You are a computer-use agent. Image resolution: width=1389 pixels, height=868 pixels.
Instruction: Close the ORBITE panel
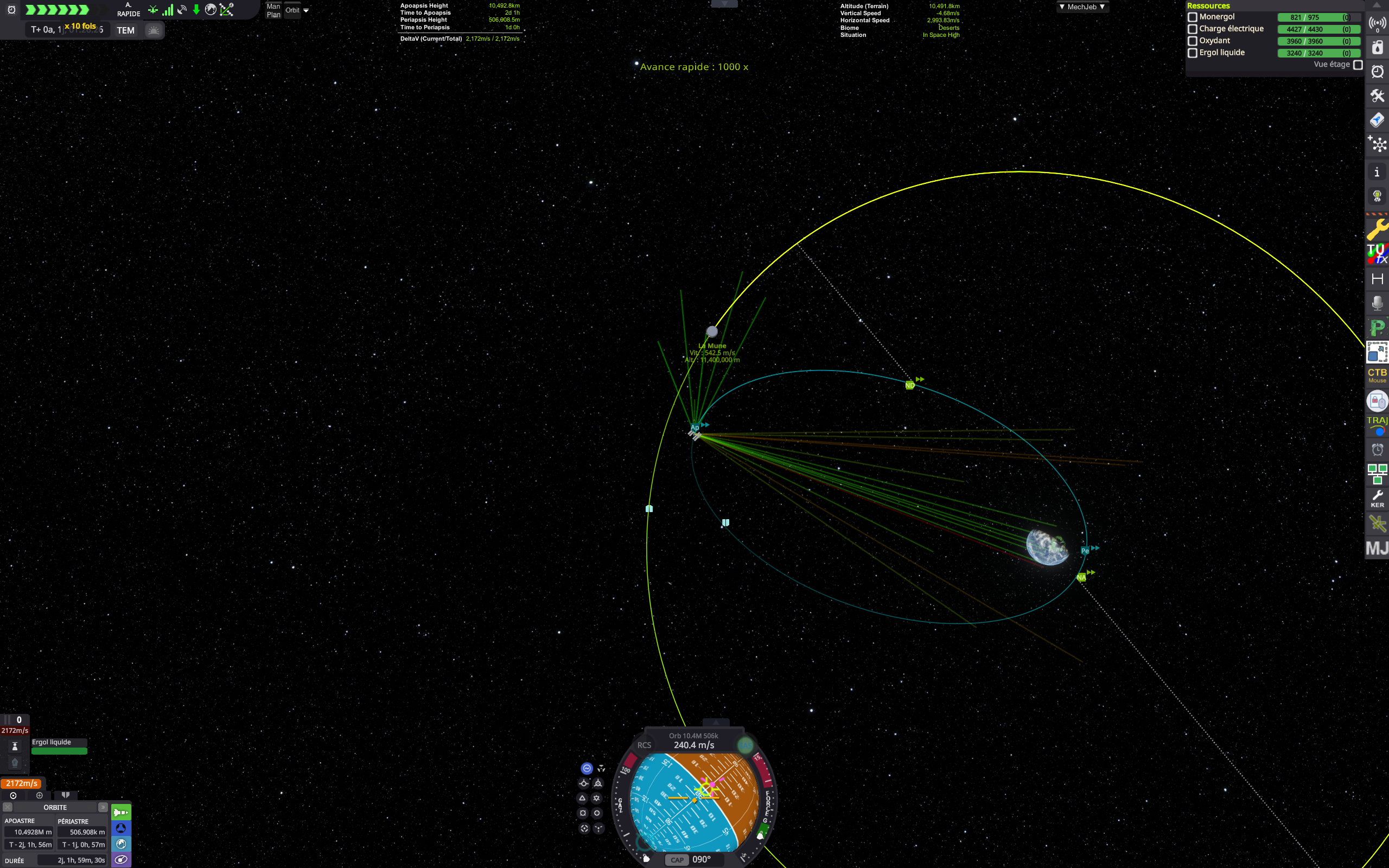click(x=8, y=807)
